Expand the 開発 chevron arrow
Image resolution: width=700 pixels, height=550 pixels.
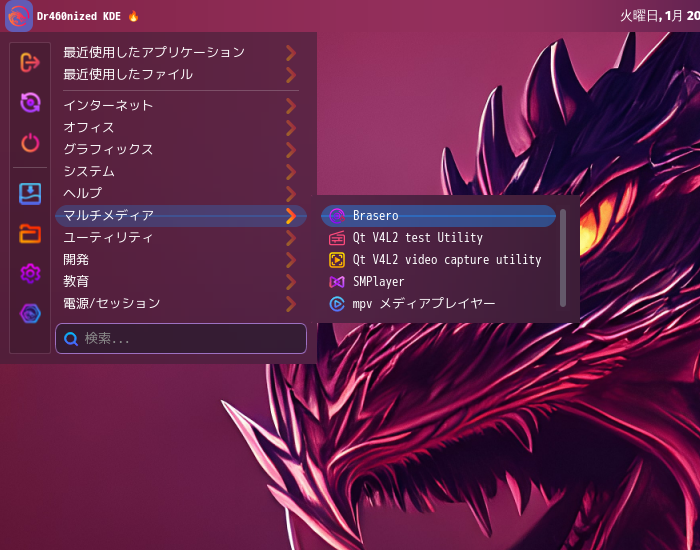click(291, 259)
